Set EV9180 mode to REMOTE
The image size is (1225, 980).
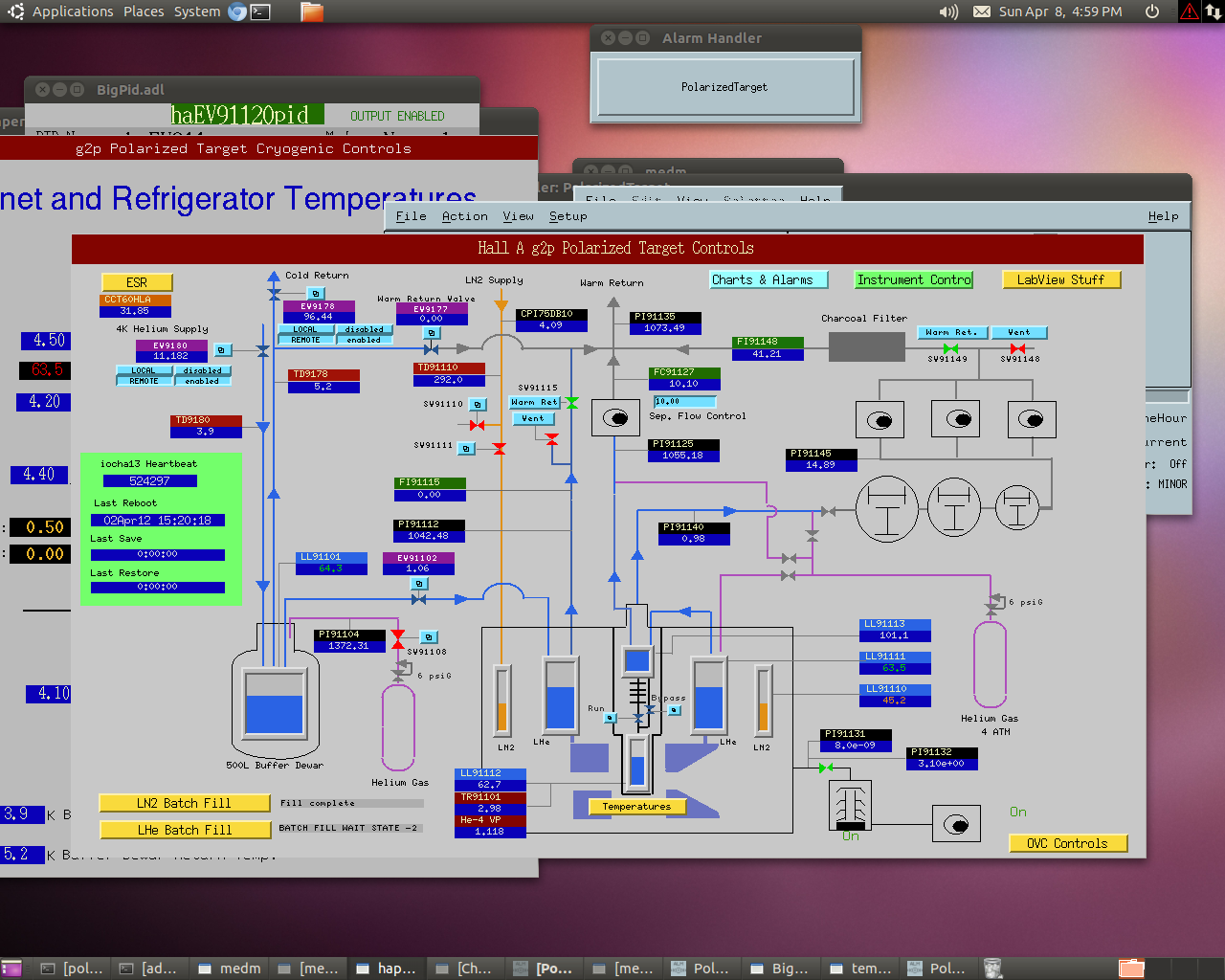coord(144,381)
